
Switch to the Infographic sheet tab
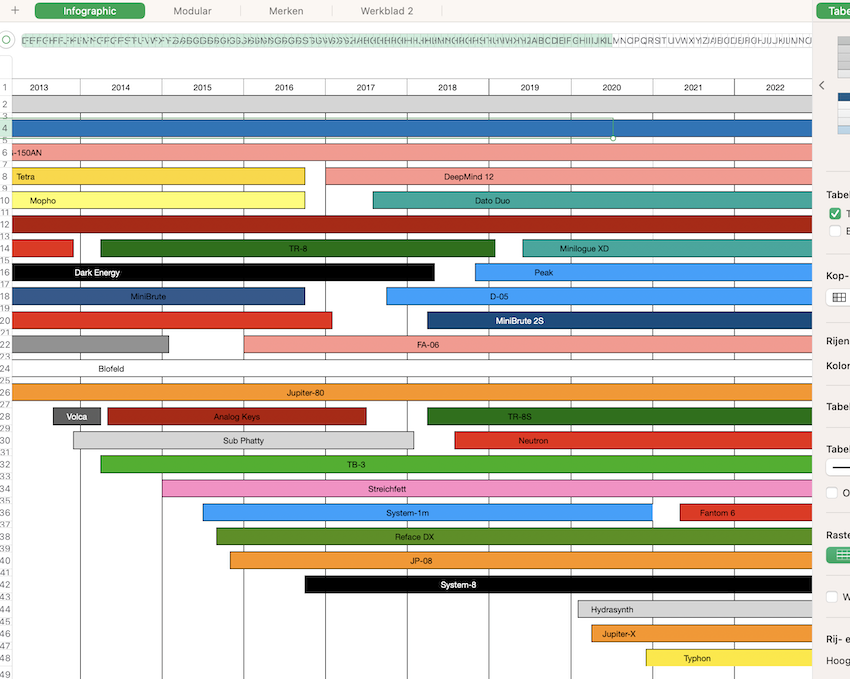click(x=90, y=11)
